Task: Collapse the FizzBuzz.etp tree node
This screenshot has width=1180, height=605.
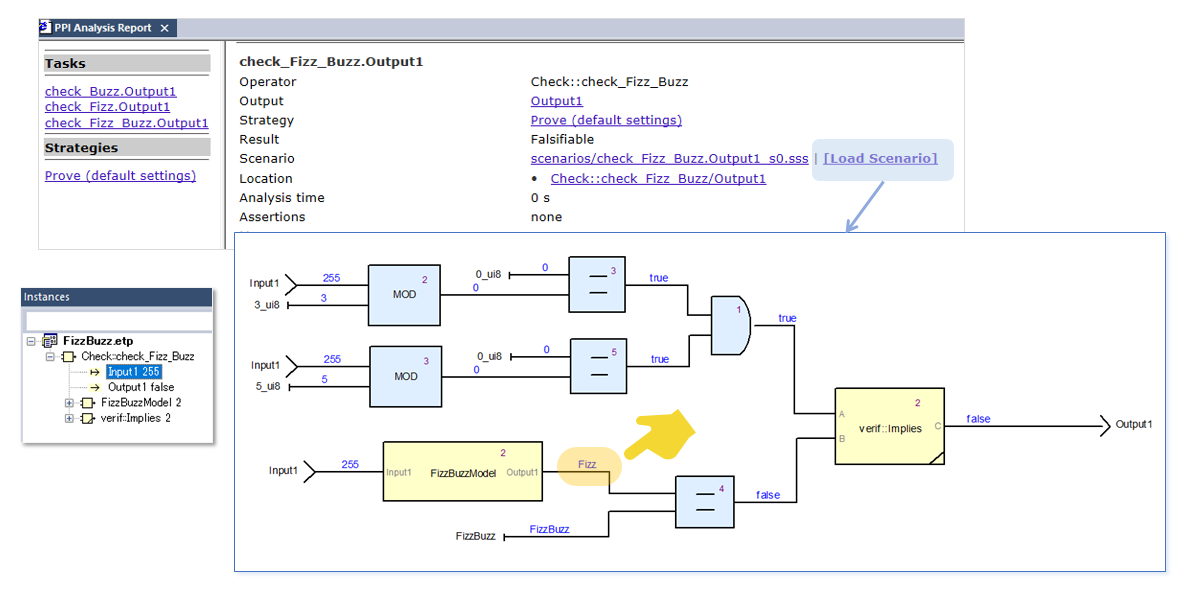Action: click(32, 341)
